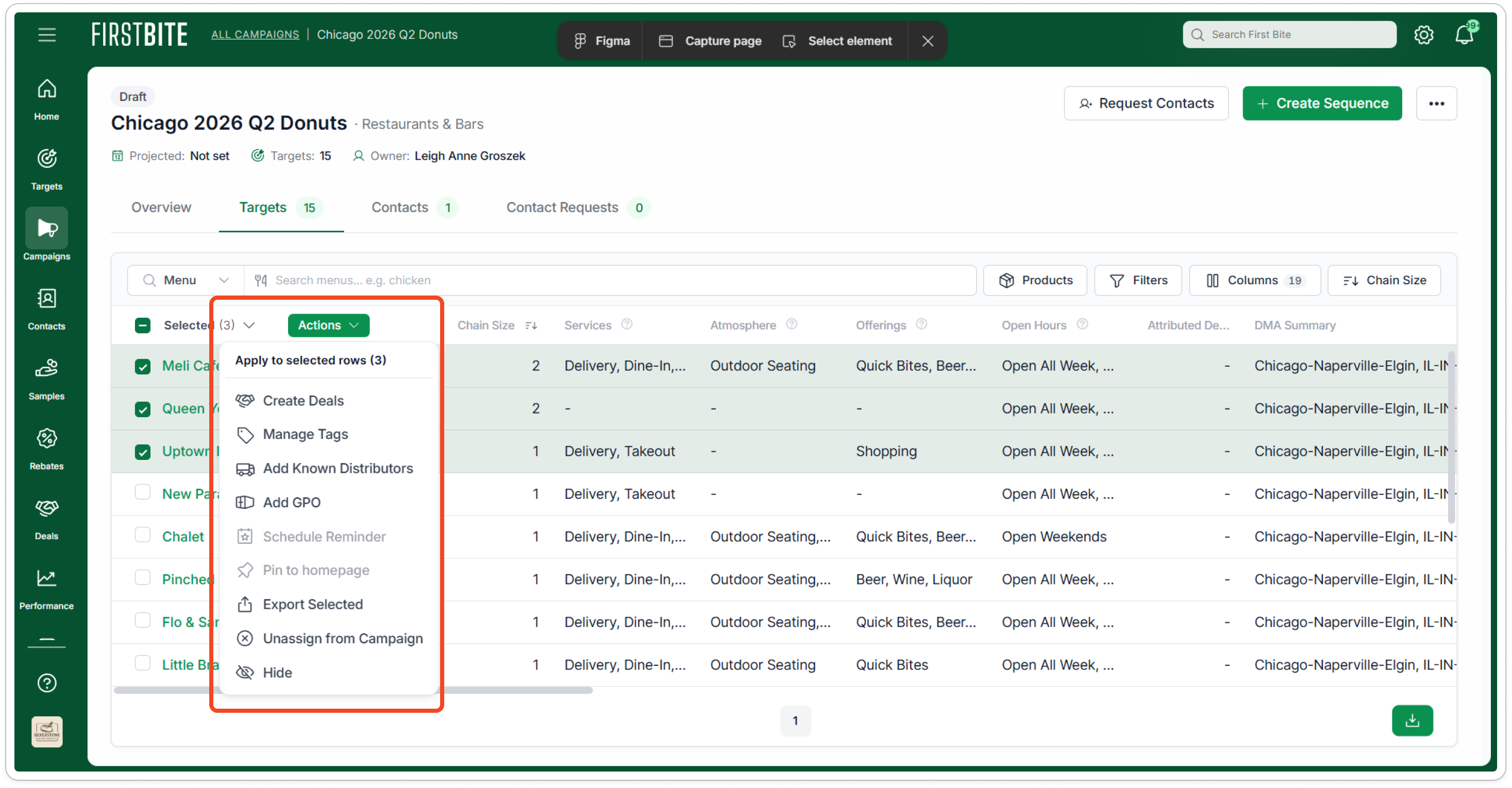Image resolution: width=1512 pixels, height=788 pixels.
Task: Uncheck the Queen row checkbox
Action: (143, 409)
